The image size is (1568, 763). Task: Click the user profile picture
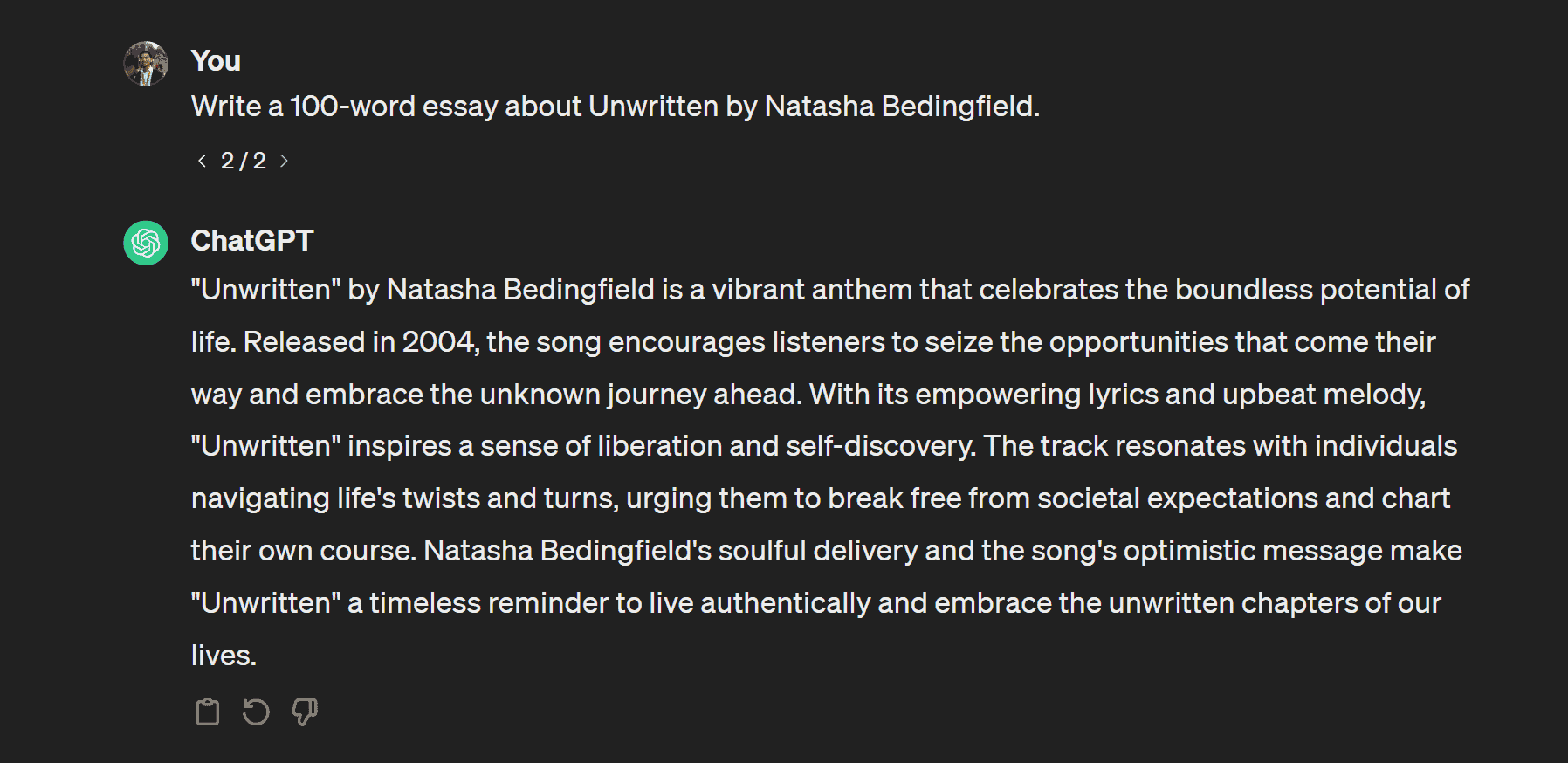pos(146,64)
